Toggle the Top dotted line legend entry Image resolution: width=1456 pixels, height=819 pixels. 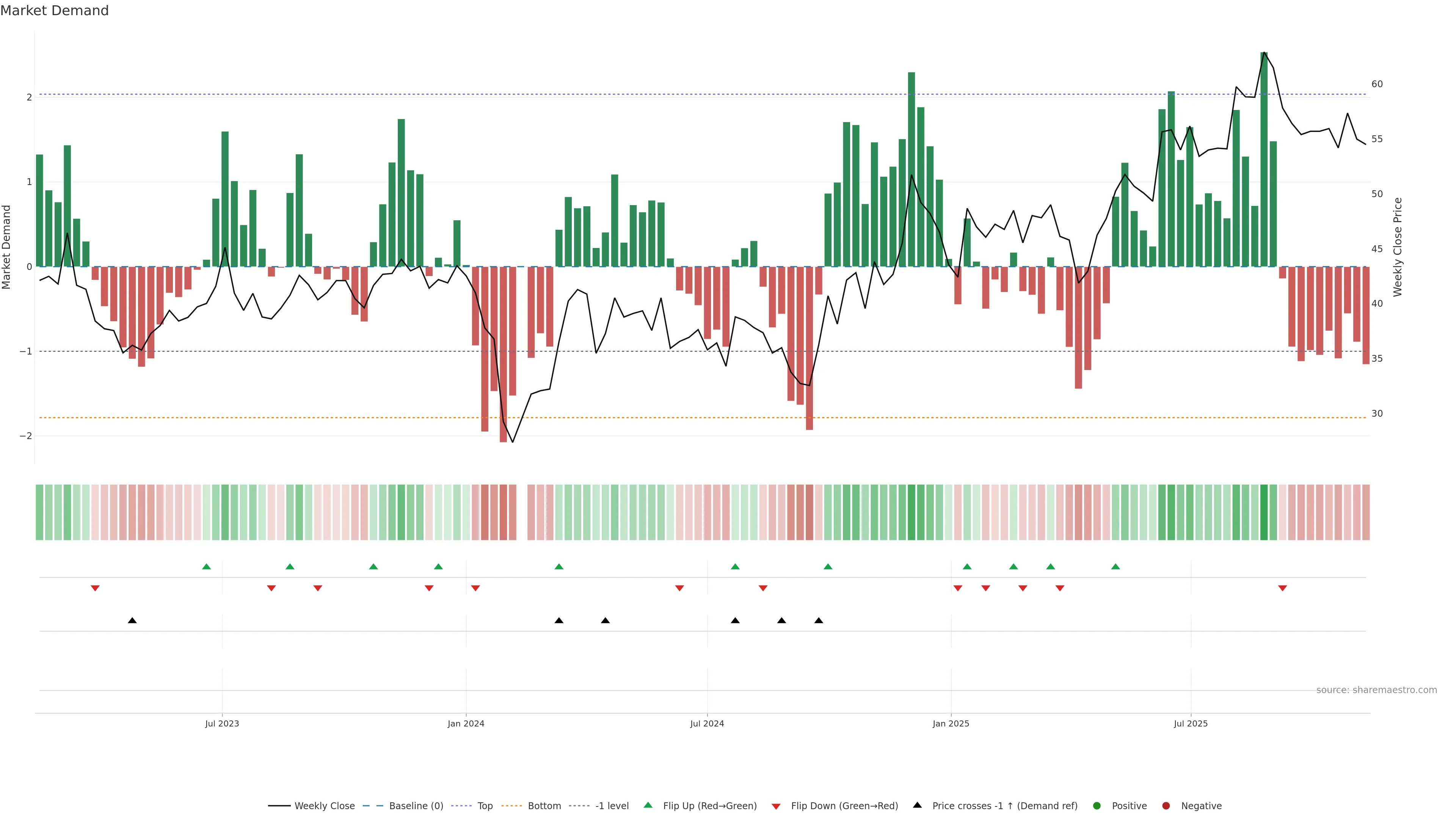click(x=485, y=805)
